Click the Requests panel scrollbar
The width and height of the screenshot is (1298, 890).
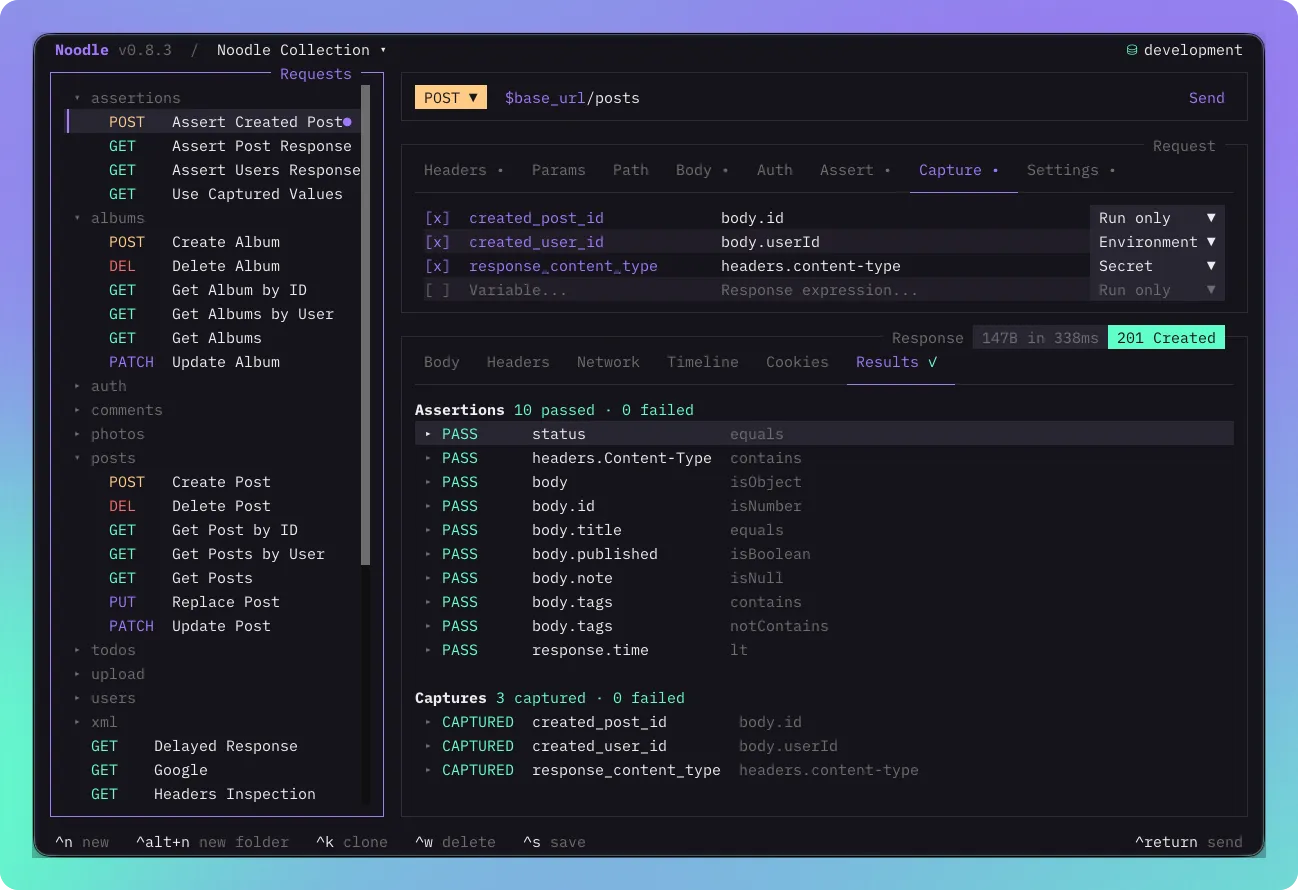[x=365, y=325]
